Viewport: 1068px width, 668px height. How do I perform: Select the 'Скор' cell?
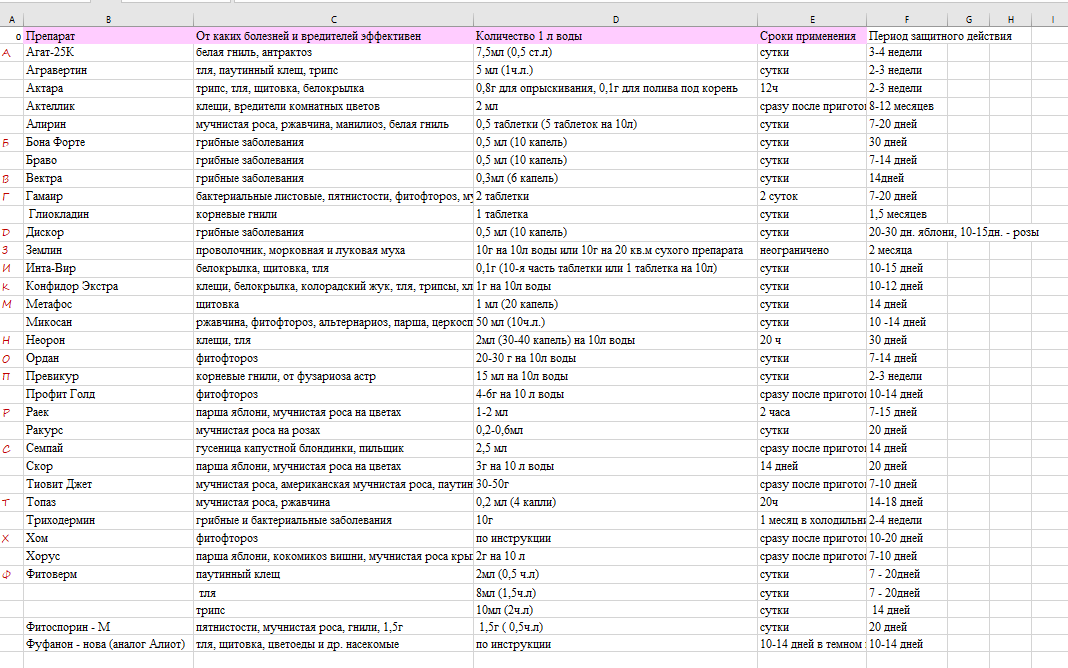click(108, 466)
